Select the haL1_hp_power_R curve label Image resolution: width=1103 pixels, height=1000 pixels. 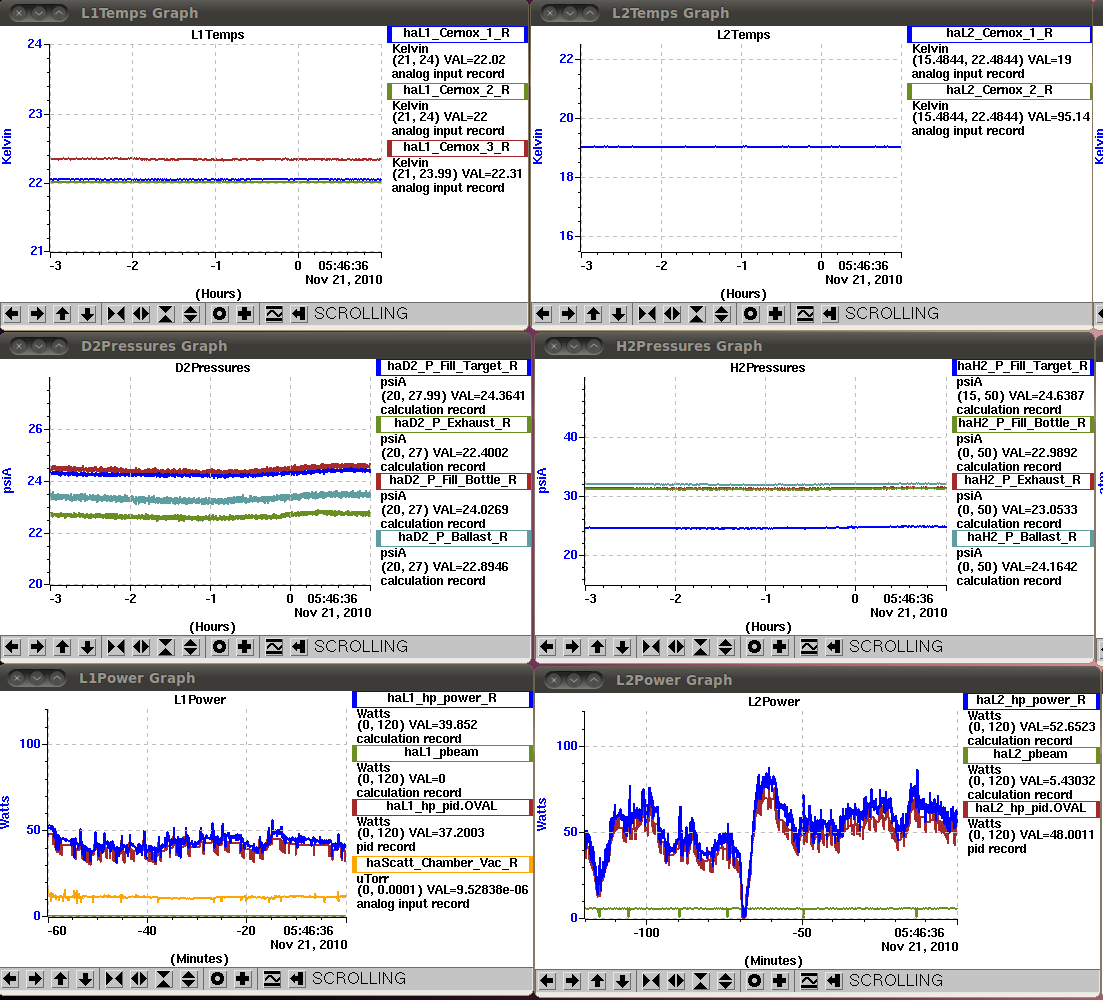coord(442,698)
